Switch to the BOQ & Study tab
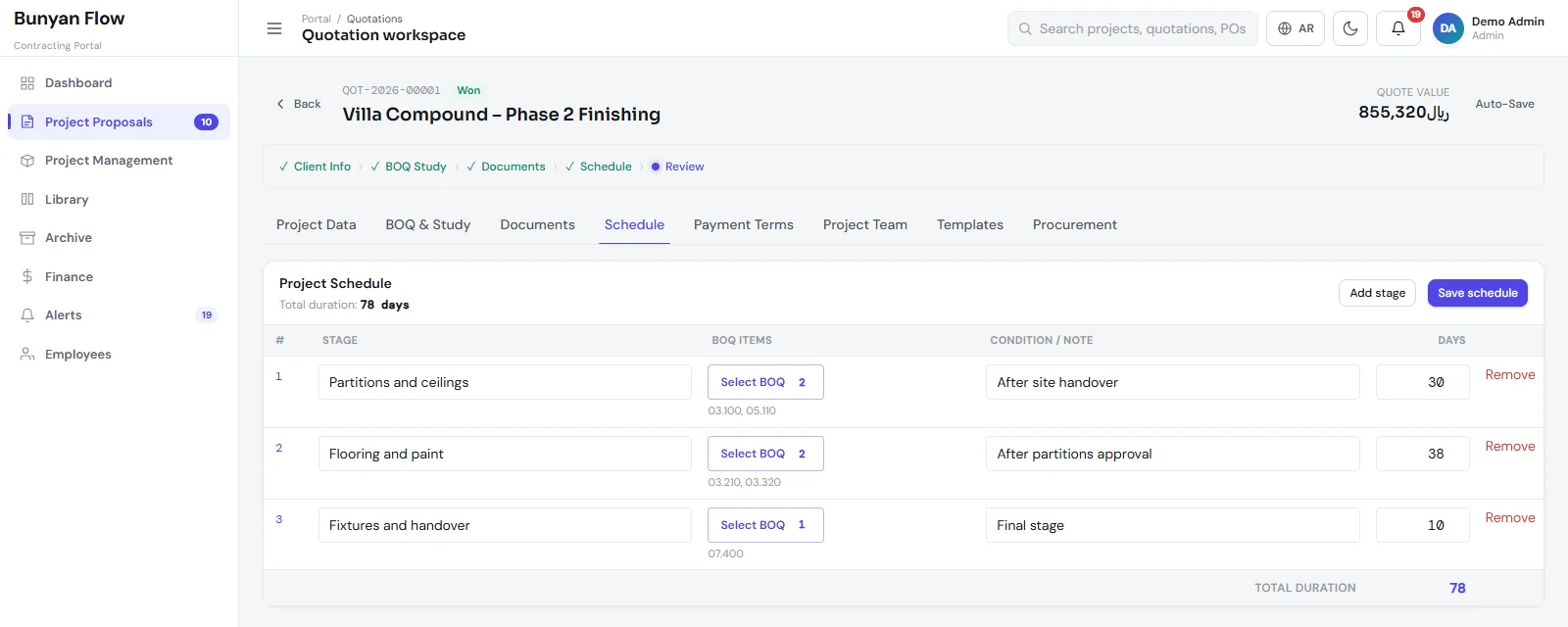Image resolution: width=1568 pixels, height=627 pixels. tap(428, 224)
